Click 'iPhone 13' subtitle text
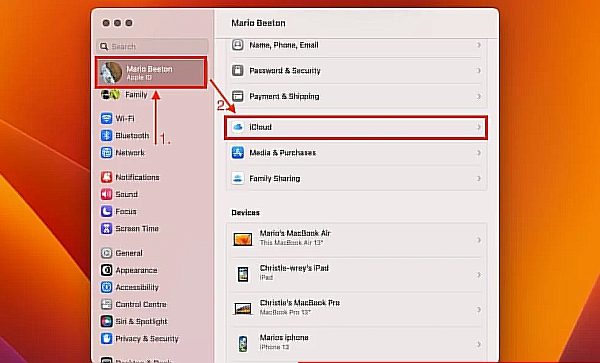Image resolution: width=600 pixels, height=363 pixels. [274, 347]
